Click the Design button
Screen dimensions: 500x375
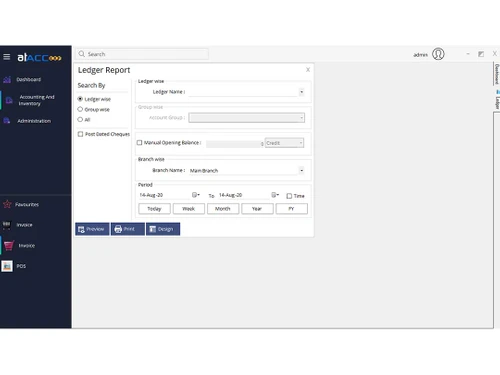(163, 229)
